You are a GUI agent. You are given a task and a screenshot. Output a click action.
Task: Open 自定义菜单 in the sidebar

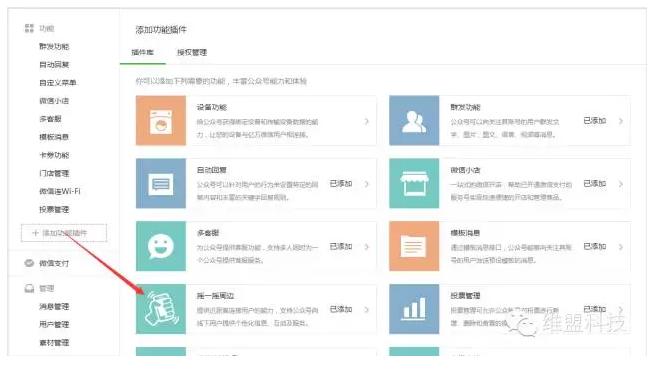(x=58, y=83)
